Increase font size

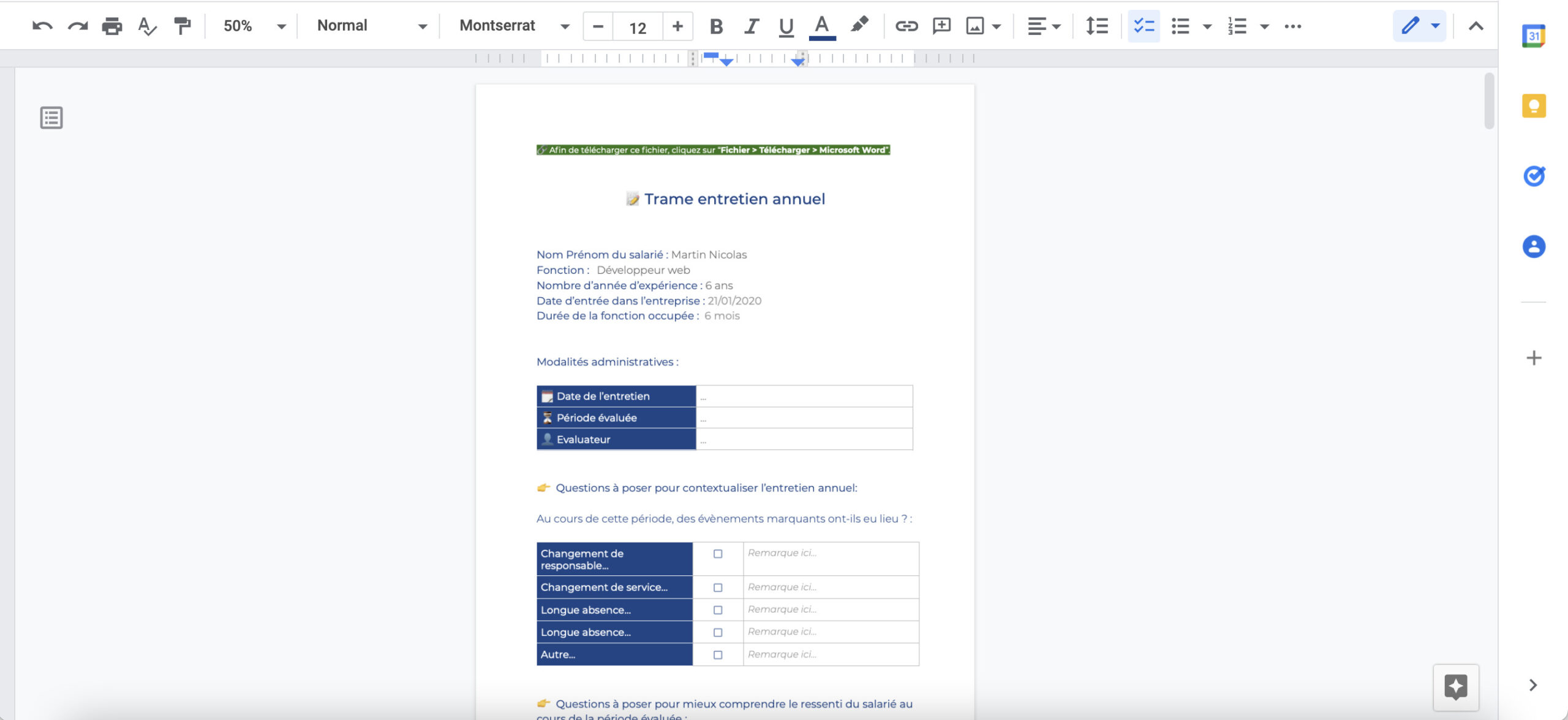[677, 26]
